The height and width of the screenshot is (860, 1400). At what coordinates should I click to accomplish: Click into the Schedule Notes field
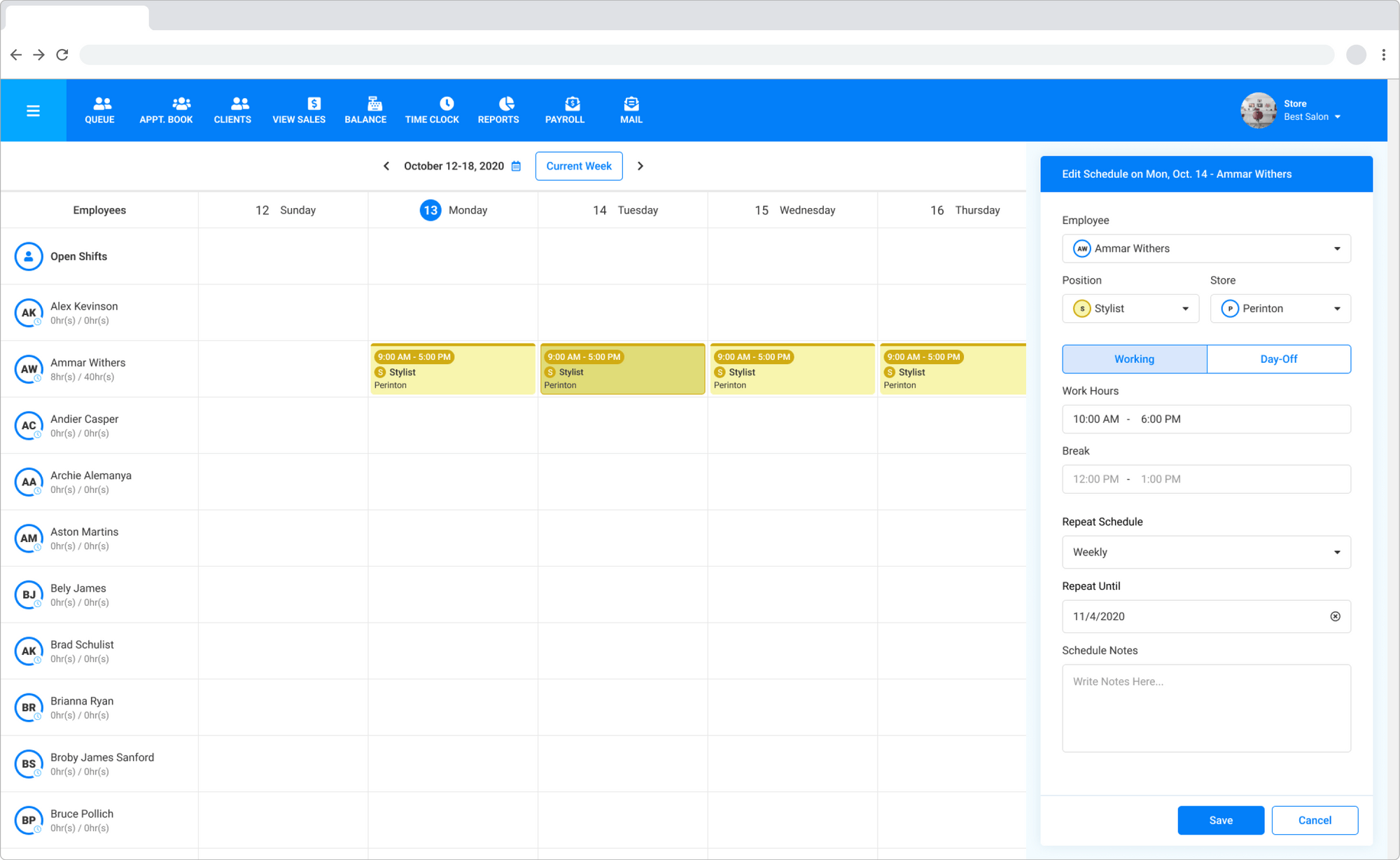[1206, 708]
